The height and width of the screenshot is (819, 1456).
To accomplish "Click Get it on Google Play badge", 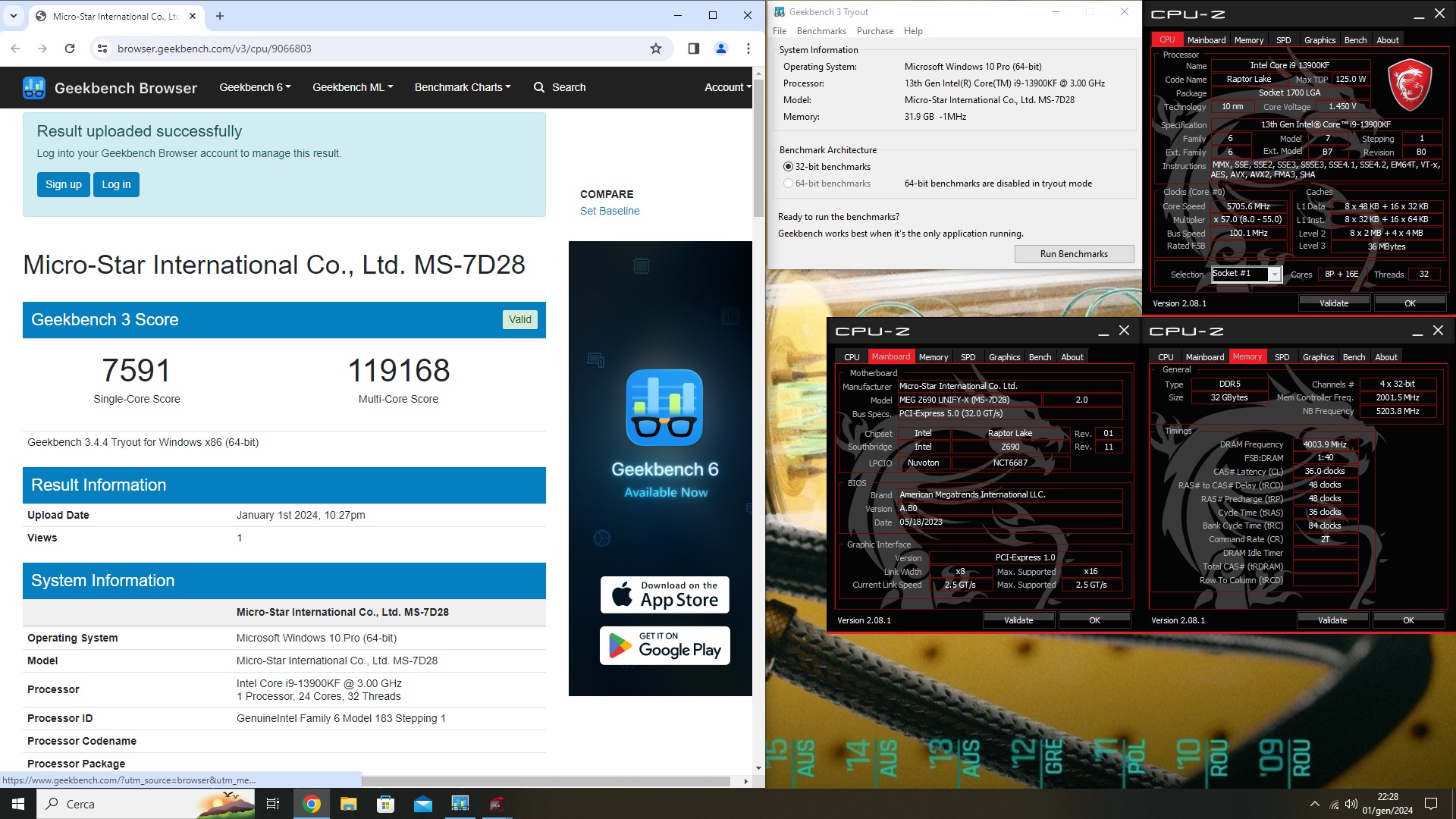I will coord(665,645).
